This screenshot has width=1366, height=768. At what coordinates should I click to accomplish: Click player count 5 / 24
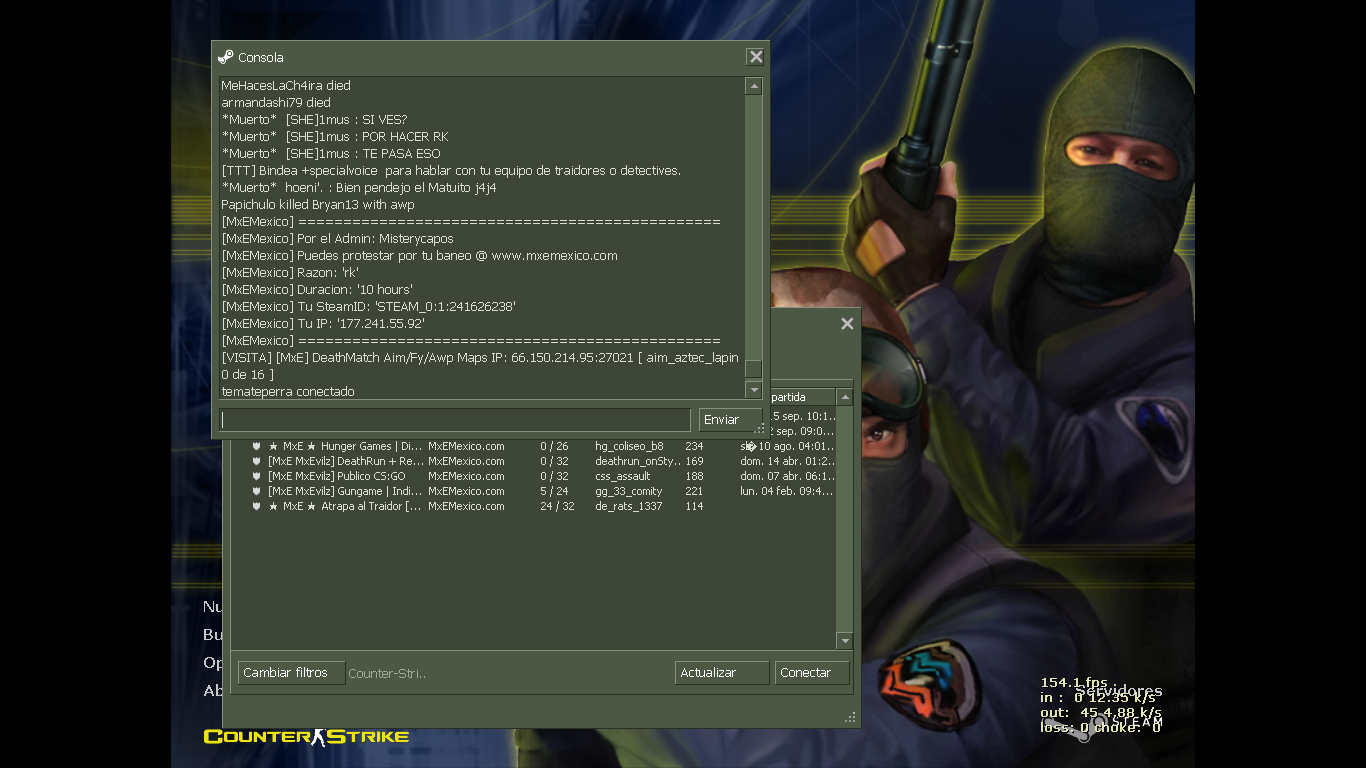(555, 491)
